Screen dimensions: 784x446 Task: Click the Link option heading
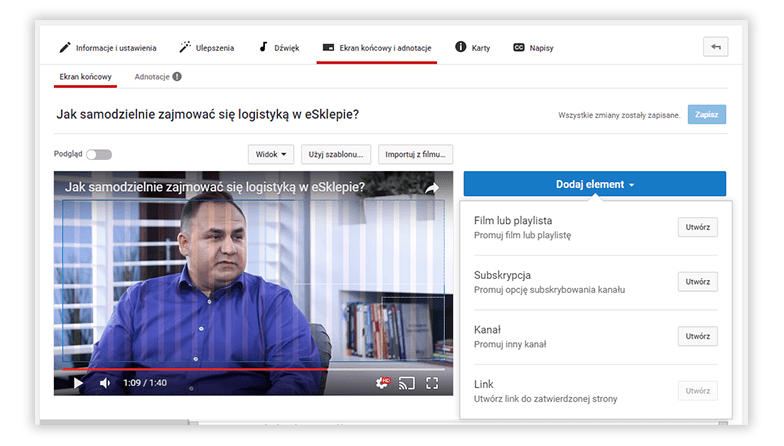484,384
